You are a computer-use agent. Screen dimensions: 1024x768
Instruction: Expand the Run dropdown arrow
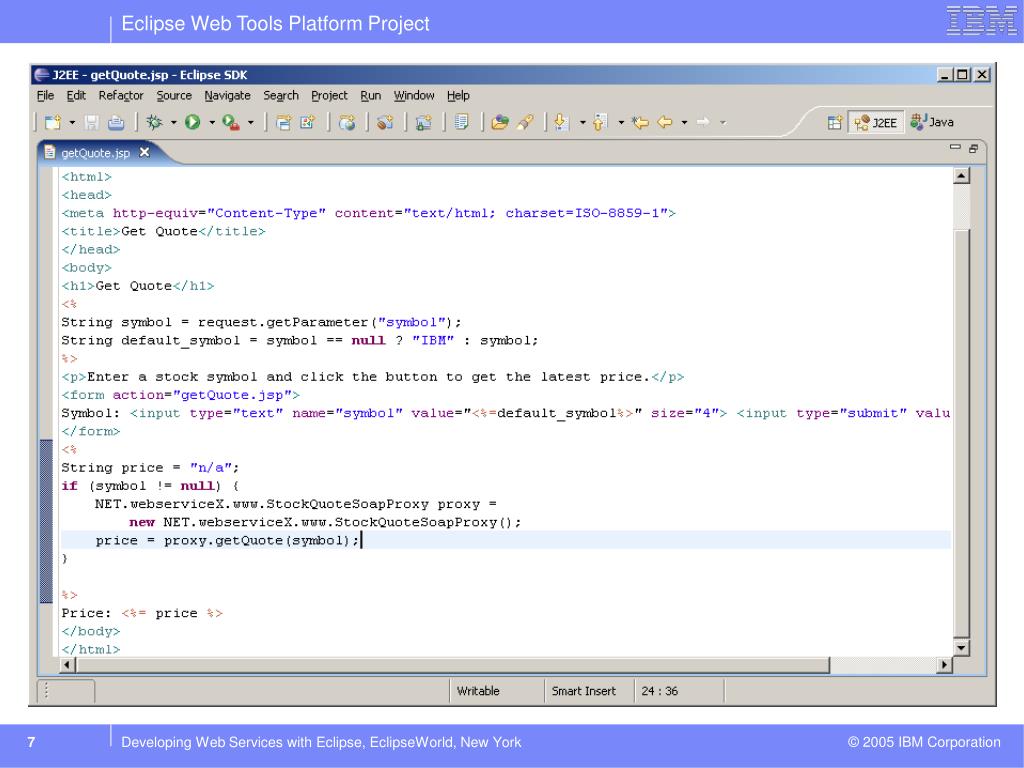tap(212, 122)
